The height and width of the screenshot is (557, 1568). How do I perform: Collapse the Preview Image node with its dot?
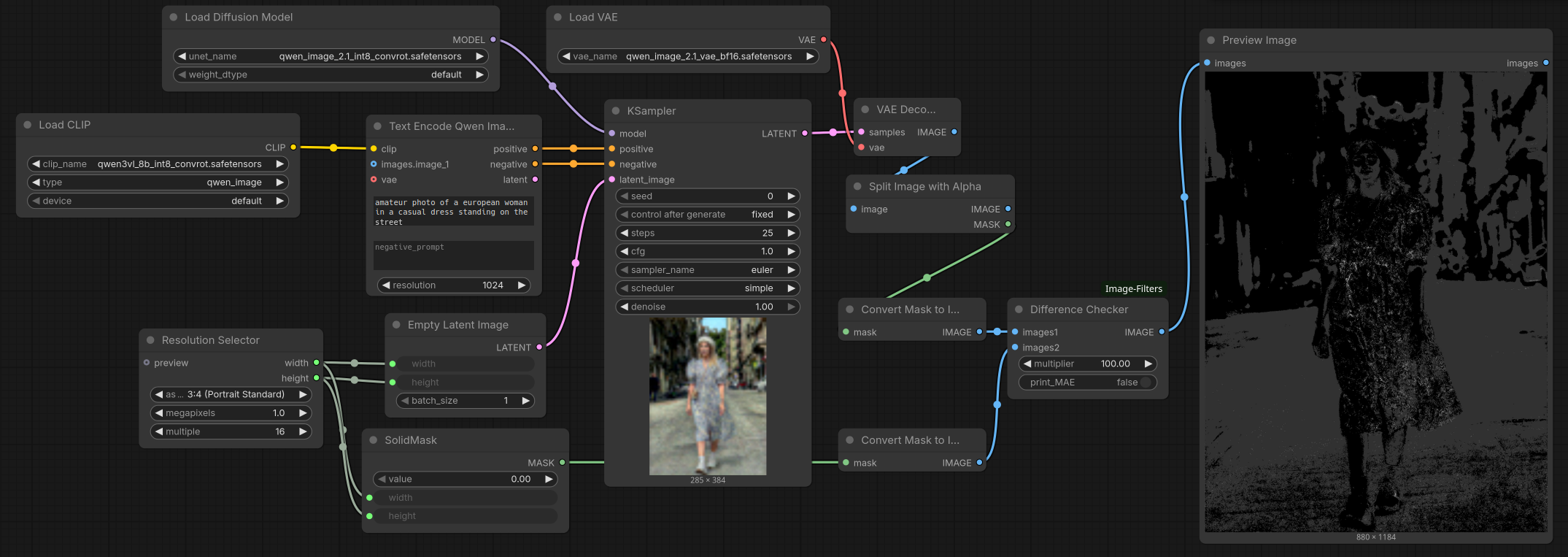point(1211,40)
